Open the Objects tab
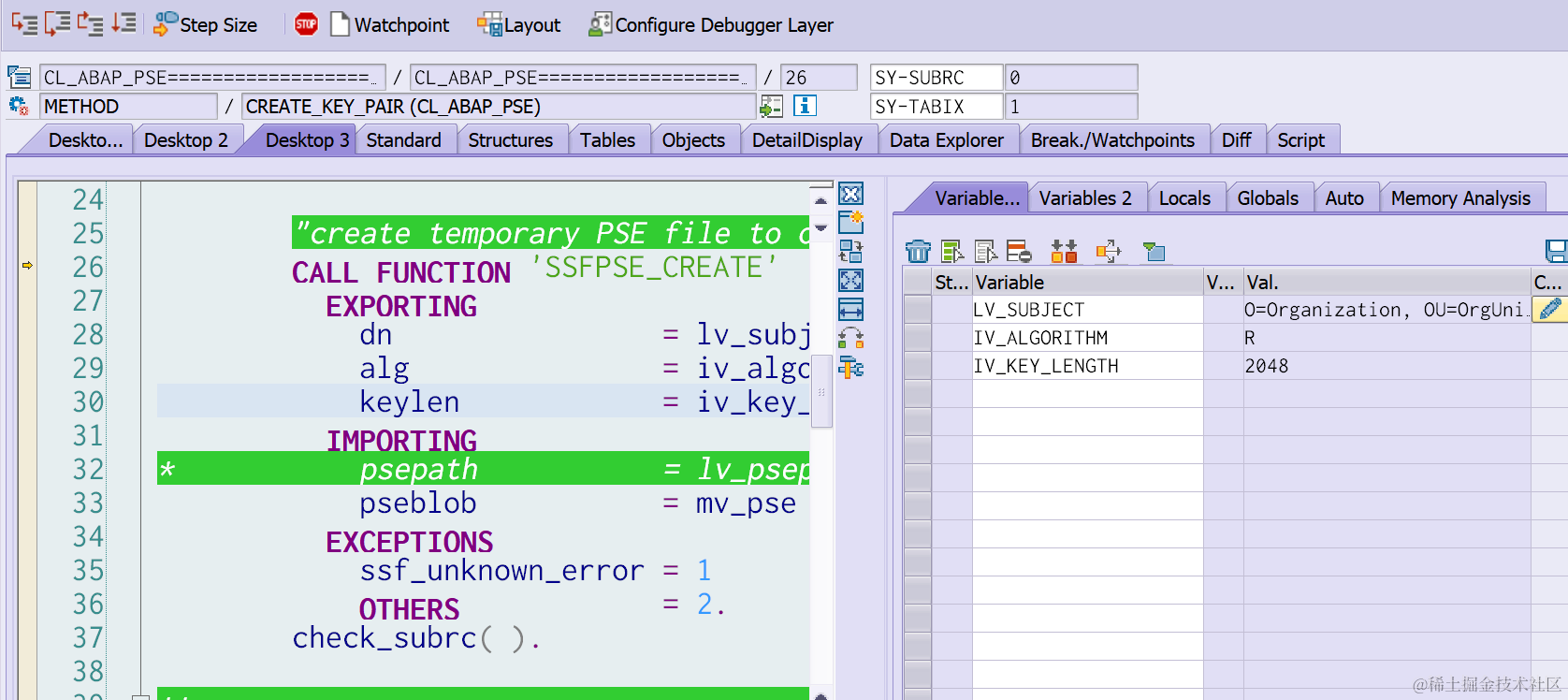The width and height of the screenshot is (1568, 700). click(693, 140)
